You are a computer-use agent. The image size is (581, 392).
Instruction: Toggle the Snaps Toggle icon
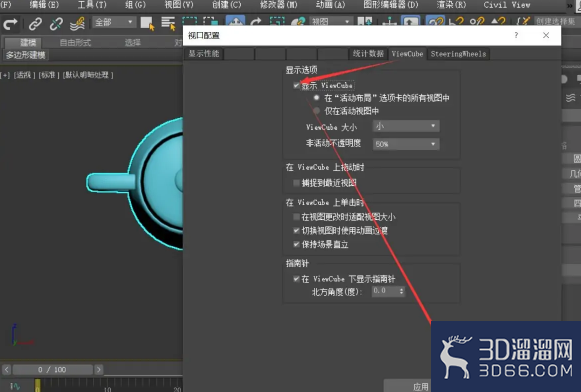click(435, 21)
